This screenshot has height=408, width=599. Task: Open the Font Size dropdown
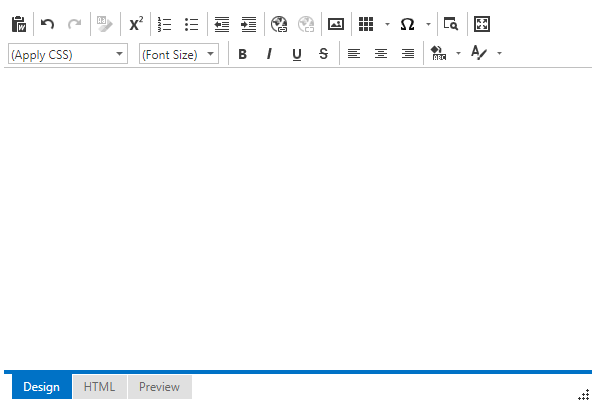coord(179,54)
